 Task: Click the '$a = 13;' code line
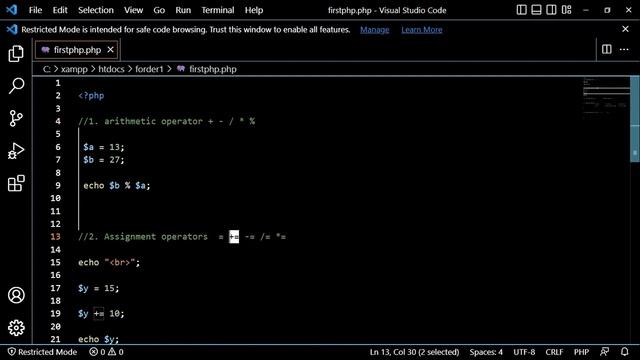(104, 147)
